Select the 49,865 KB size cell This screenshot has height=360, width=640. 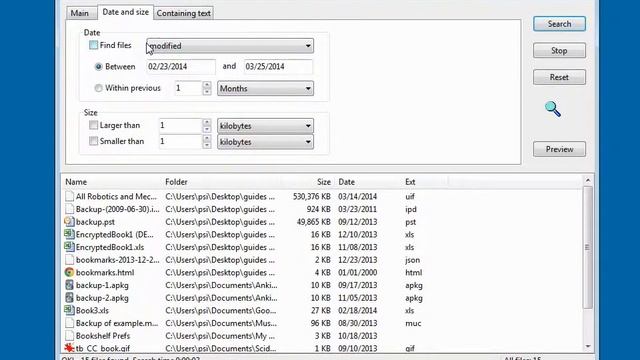click(313, 222)
